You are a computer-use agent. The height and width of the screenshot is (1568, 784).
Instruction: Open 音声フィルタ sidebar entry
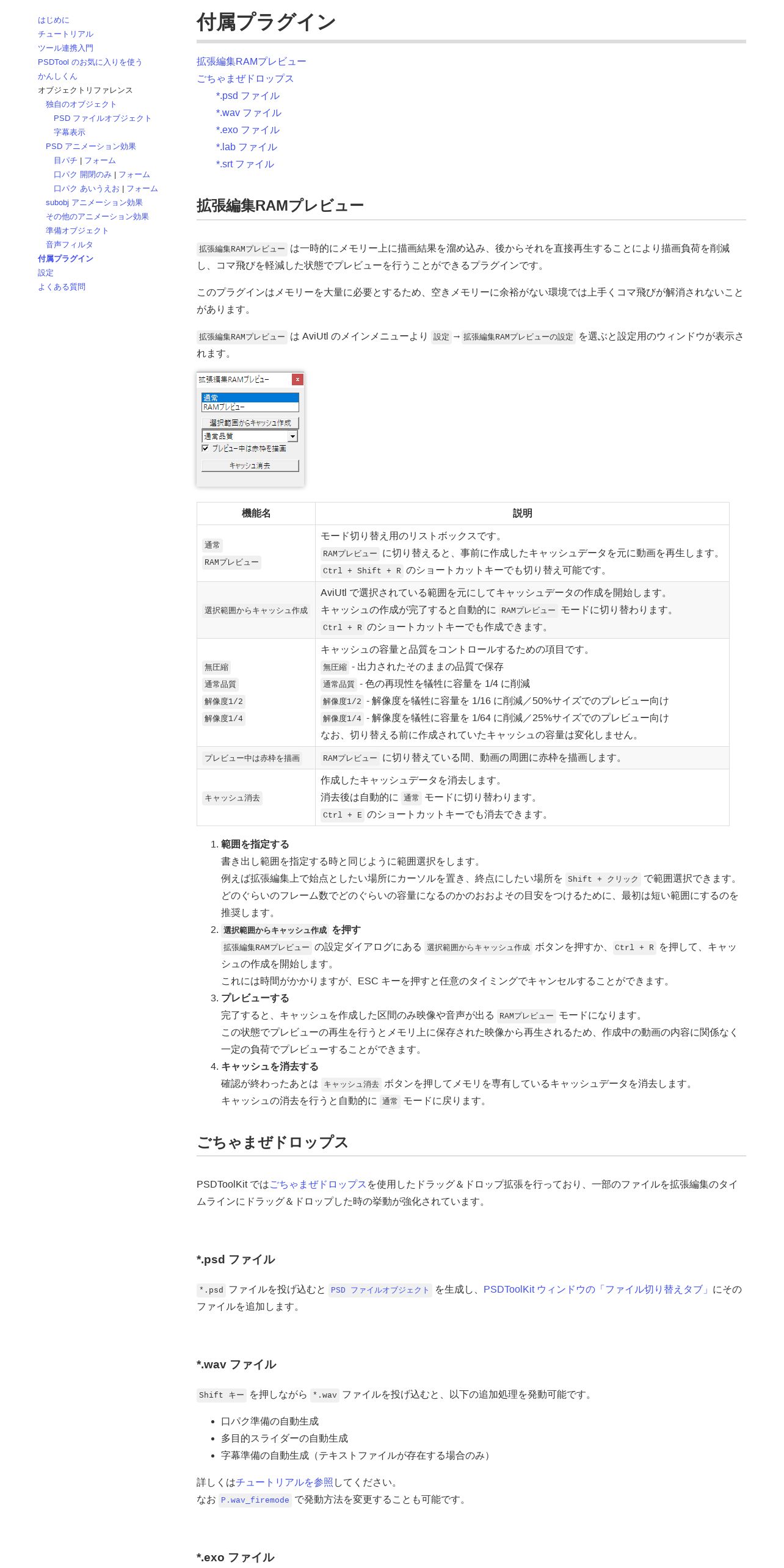tap(69, 245)
